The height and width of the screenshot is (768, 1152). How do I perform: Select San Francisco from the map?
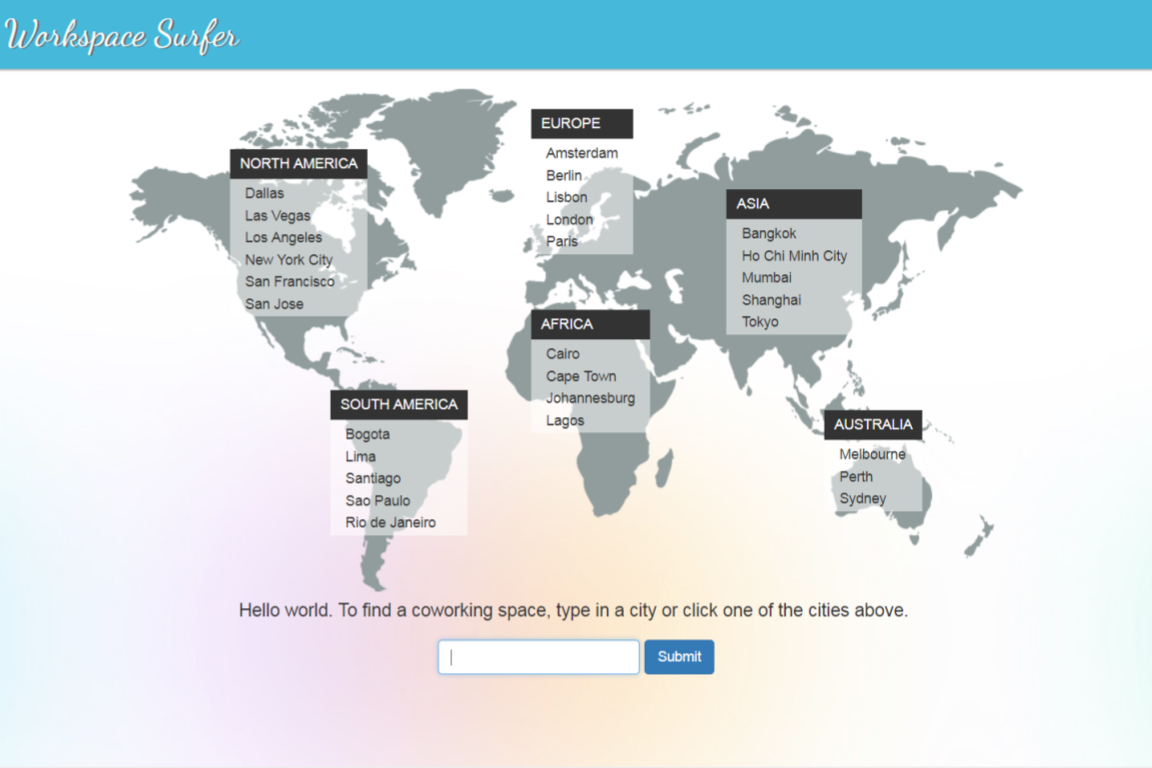[x=290, y=281]
